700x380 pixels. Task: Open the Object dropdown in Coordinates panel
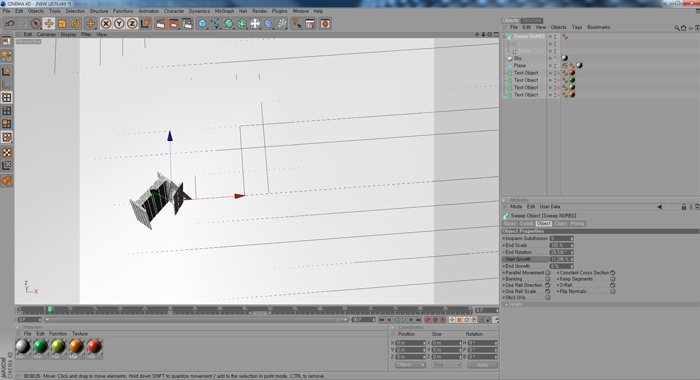[x=410, y=365]
